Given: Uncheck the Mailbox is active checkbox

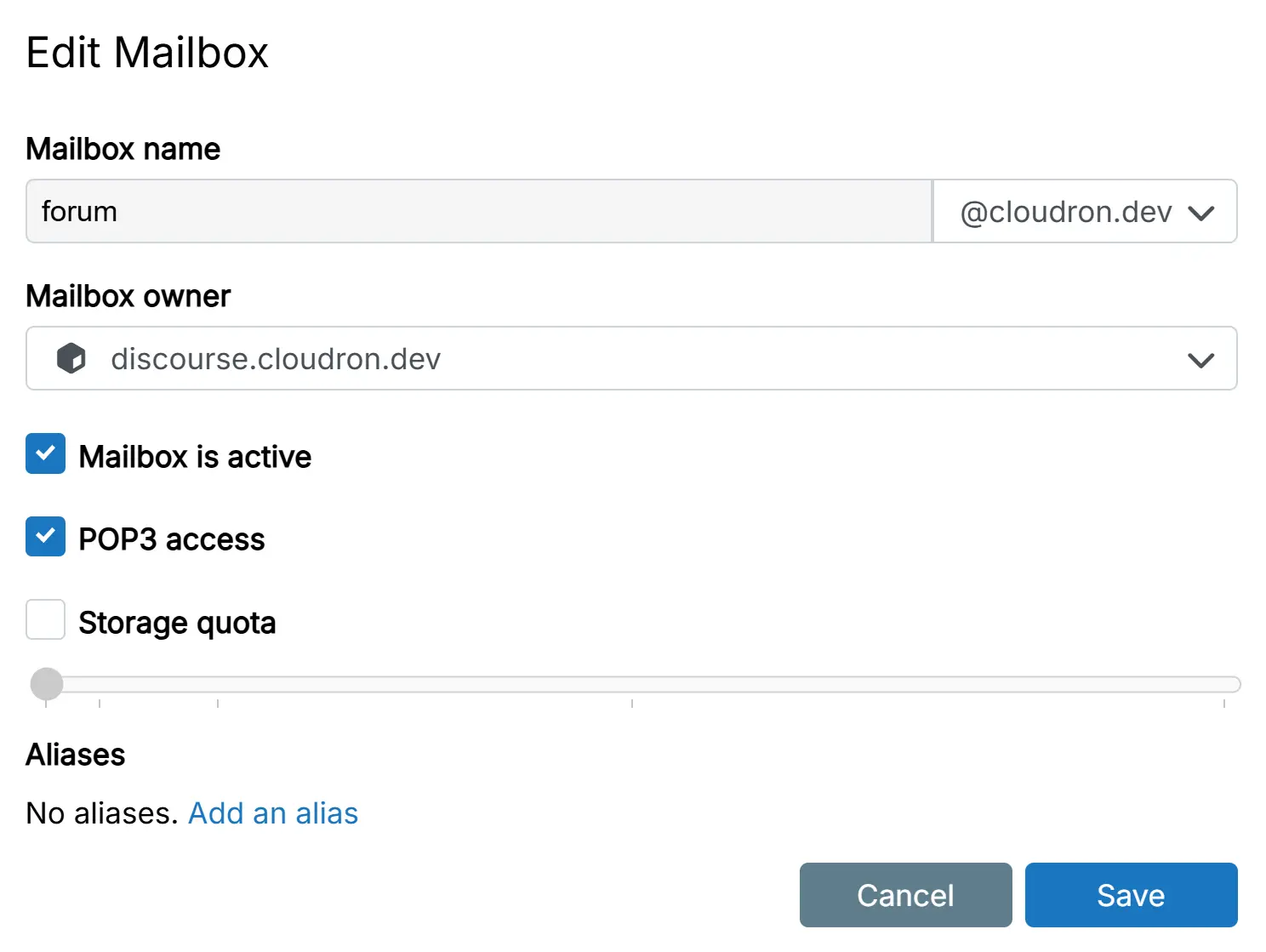Looking at the screenshot, I should pyautogui.click(x=45, y=454).
